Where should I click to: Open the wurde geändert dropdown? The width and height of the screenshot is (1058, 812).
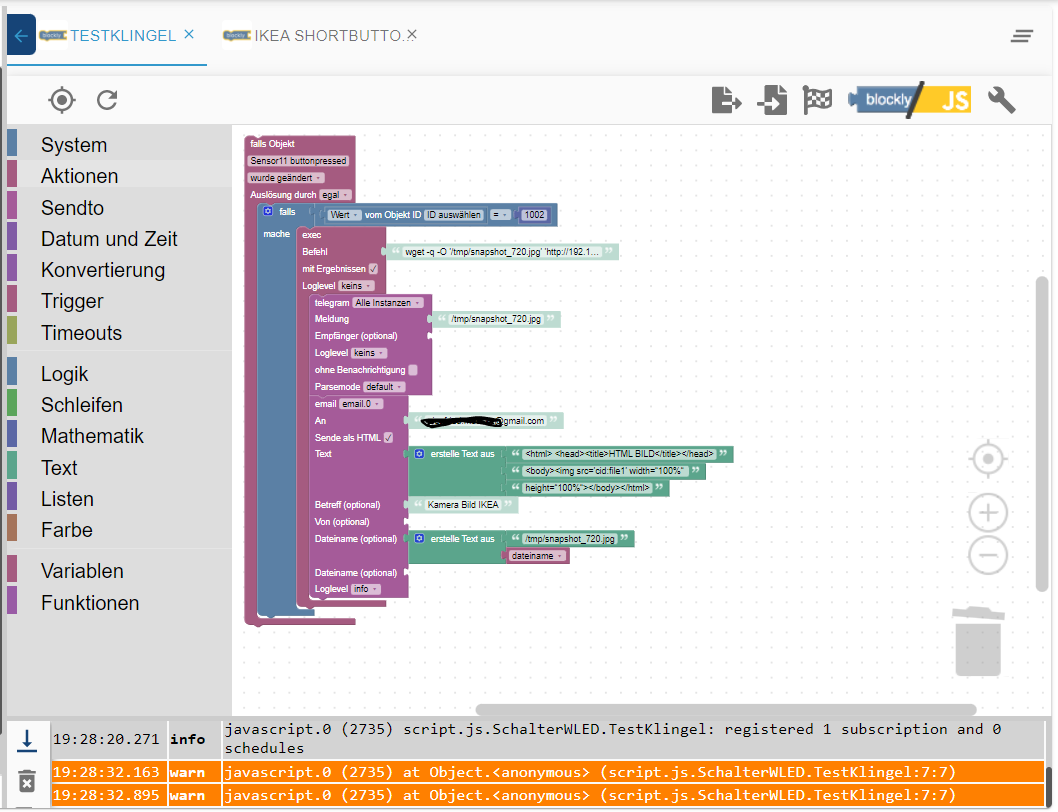[286, 178]
